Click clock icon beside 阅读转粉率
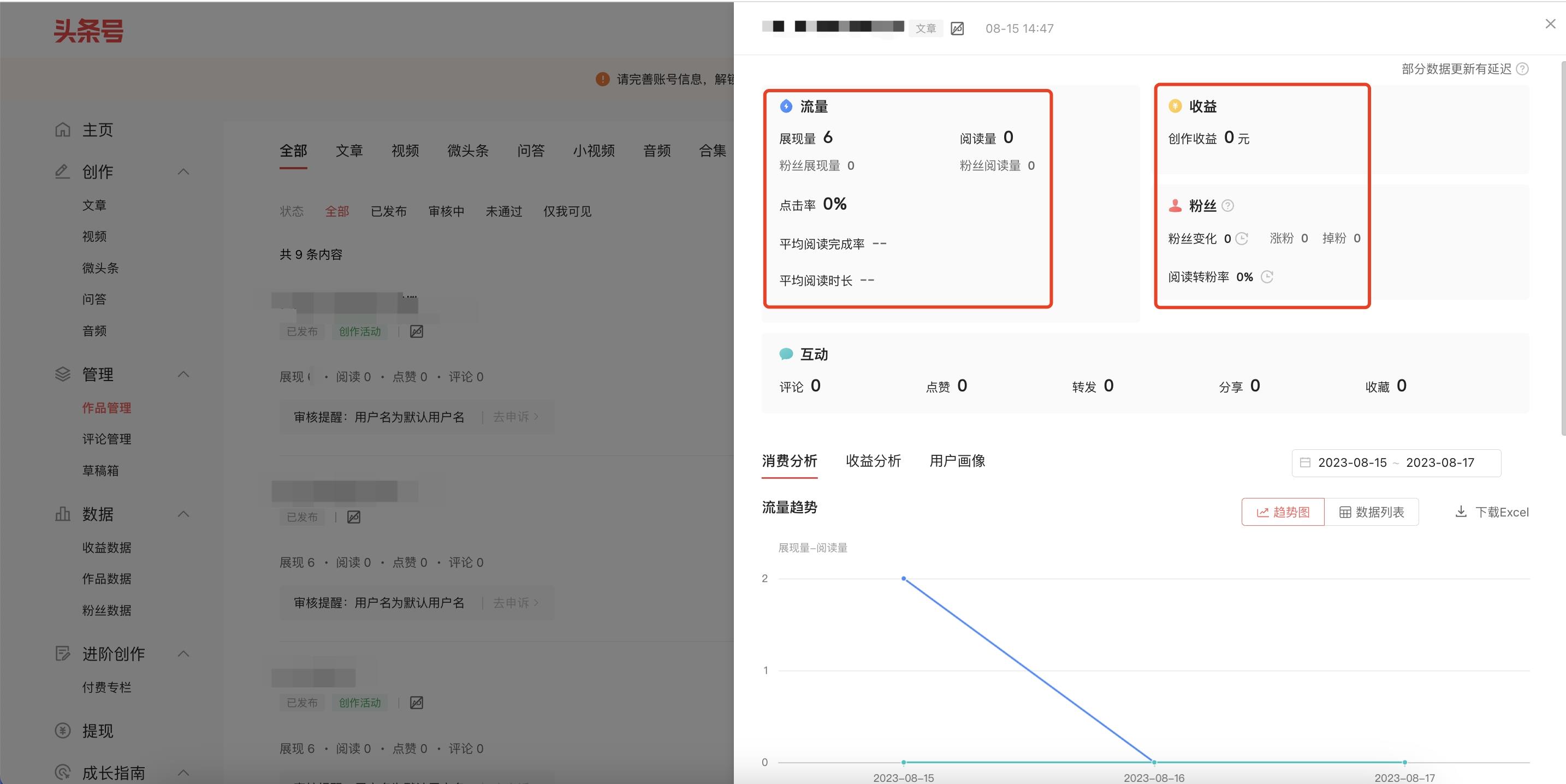1566x784 pixels. click(1267, 277)
